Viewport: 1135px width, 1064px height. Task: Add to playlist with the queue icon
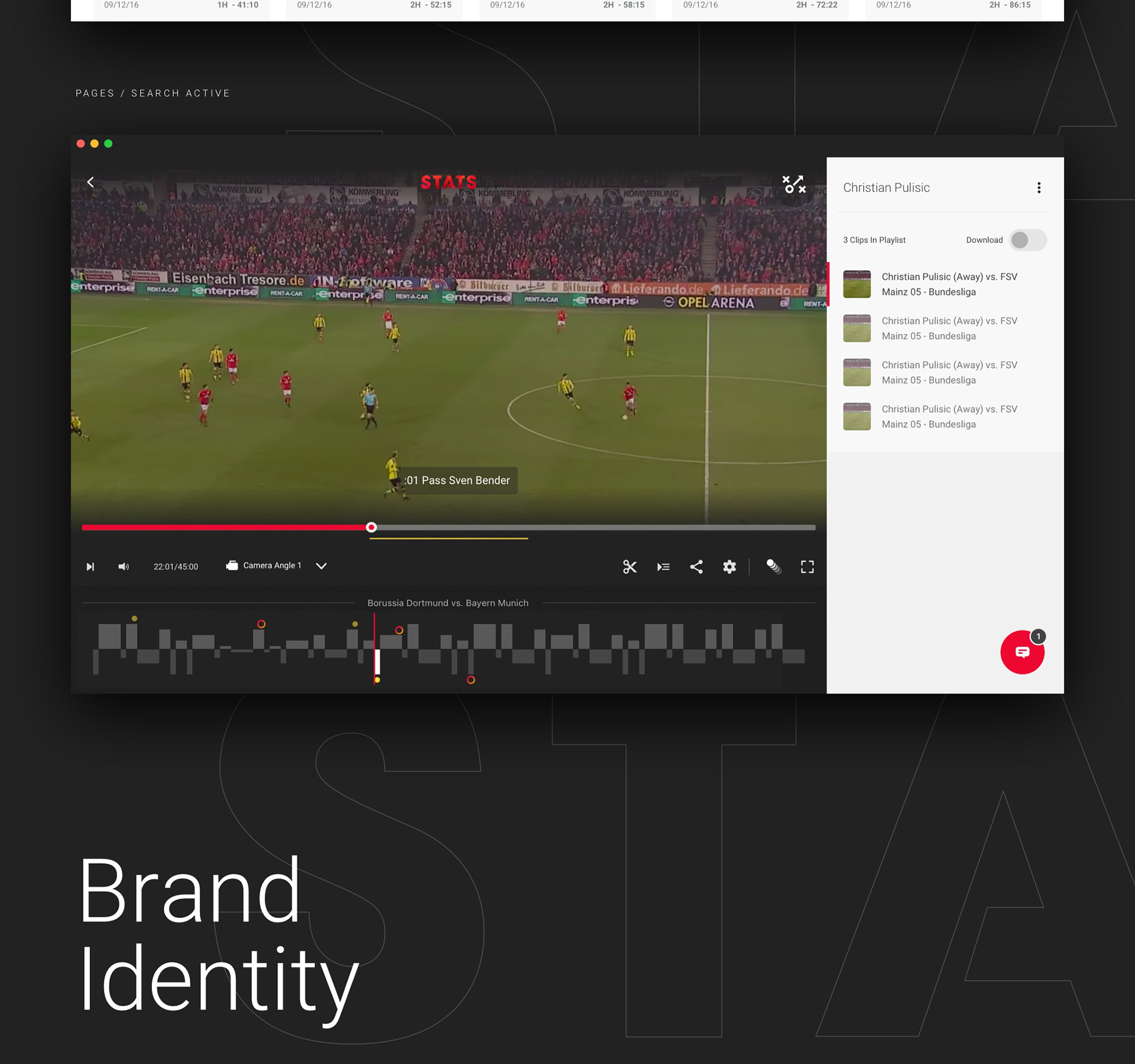(663, 567)
